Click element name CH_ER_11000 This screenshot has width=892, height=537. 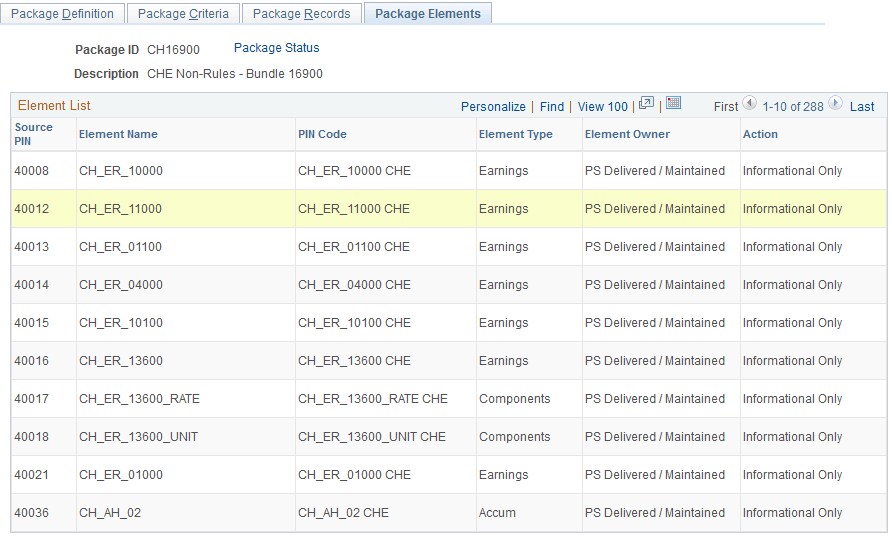coord(121,209)
